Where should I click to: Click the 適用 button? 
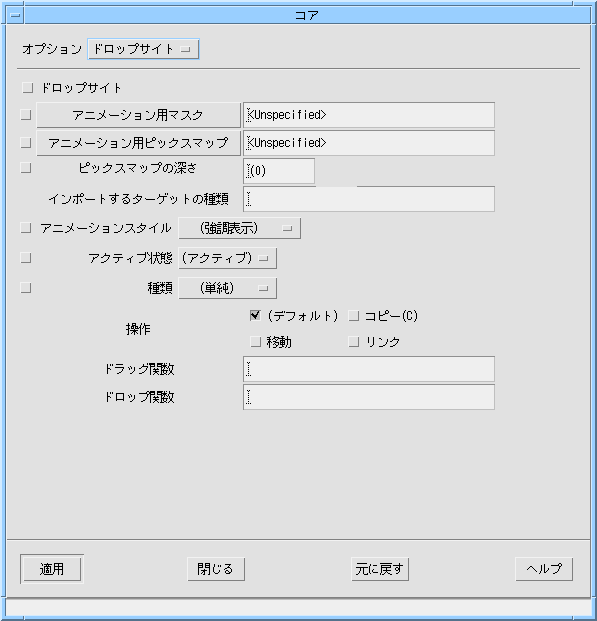(x=52, y=569)
